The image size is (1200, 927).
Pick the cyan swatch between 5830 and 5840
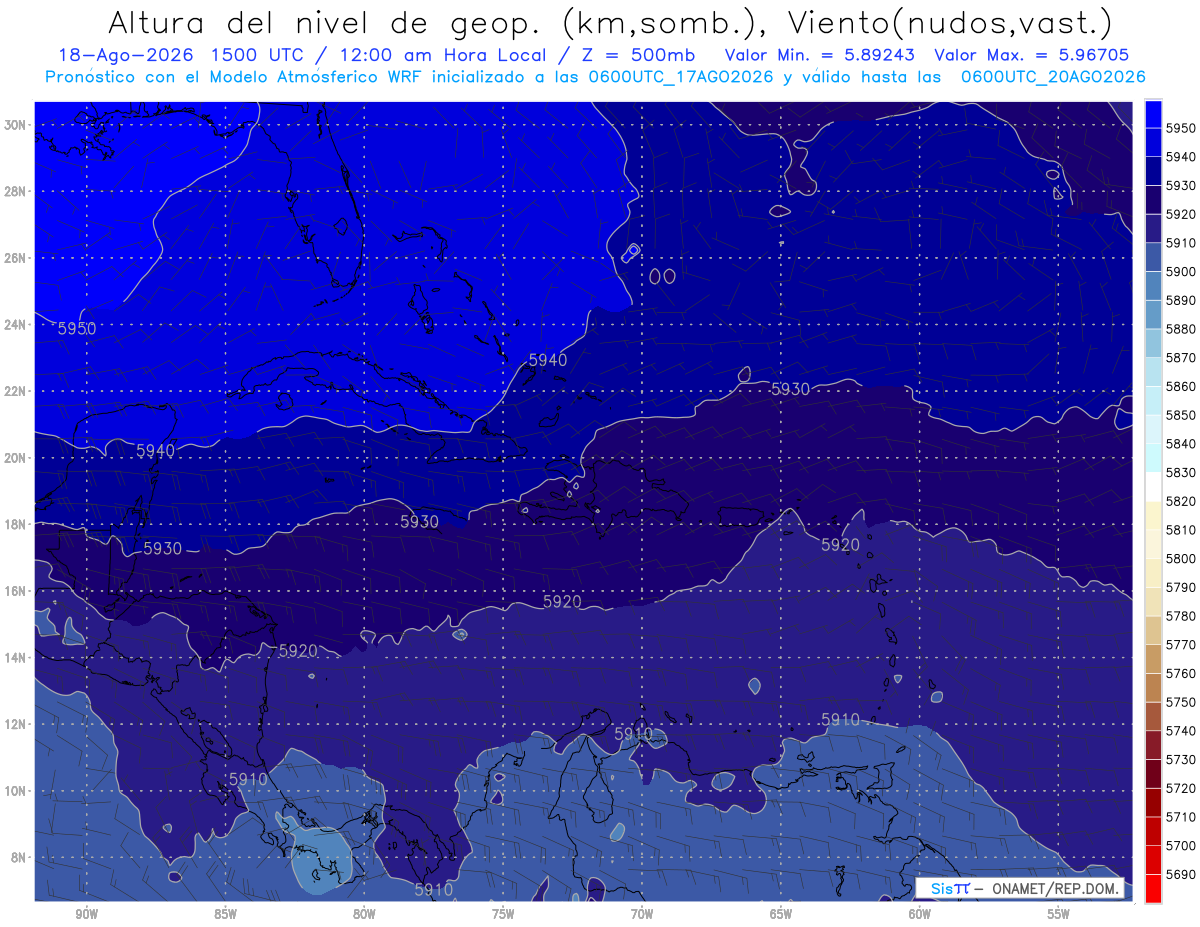coord(1153,458)
